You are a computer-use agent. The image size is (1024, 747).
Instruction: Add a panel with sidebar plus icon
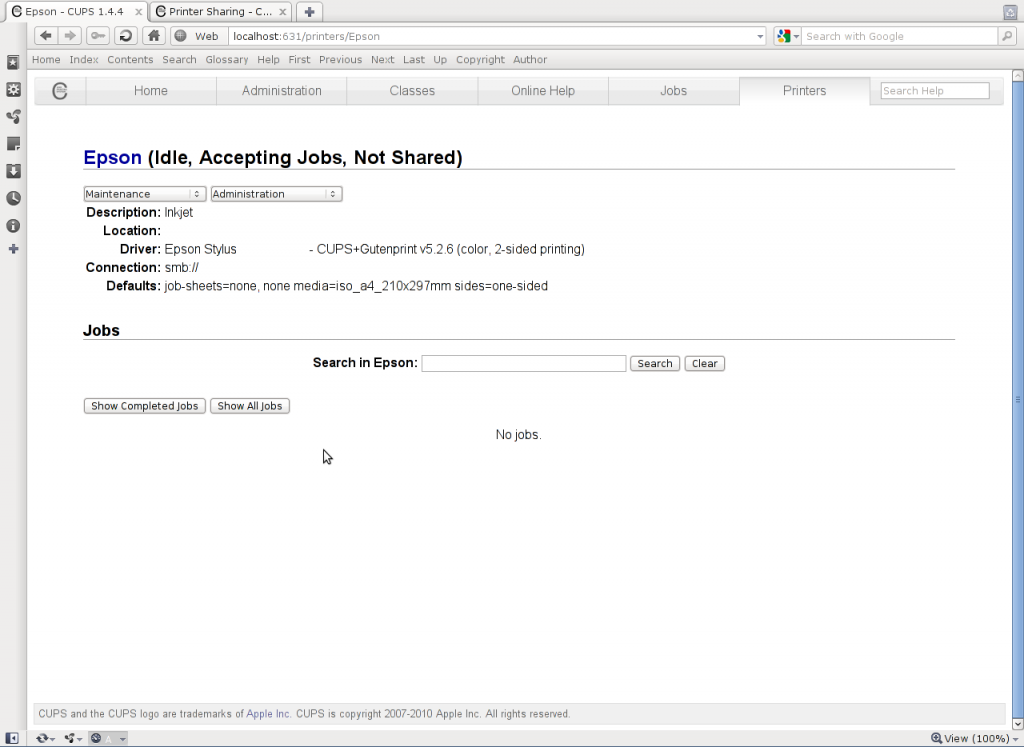(13, 249)
